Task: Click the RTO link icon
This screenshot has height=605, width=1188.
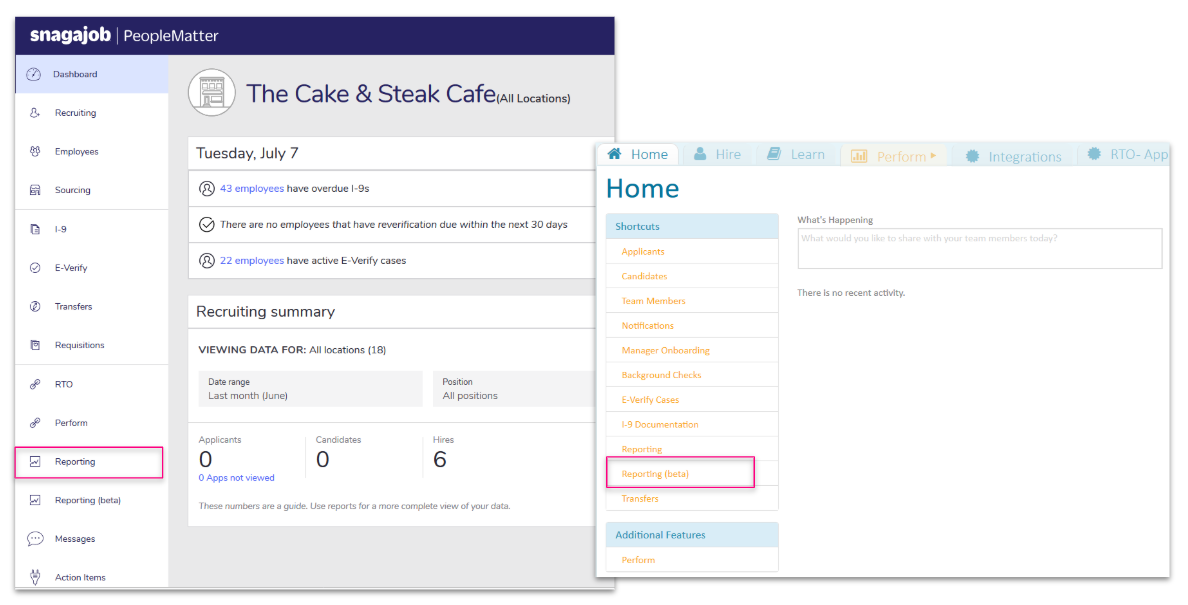Action: pos(35,384)
